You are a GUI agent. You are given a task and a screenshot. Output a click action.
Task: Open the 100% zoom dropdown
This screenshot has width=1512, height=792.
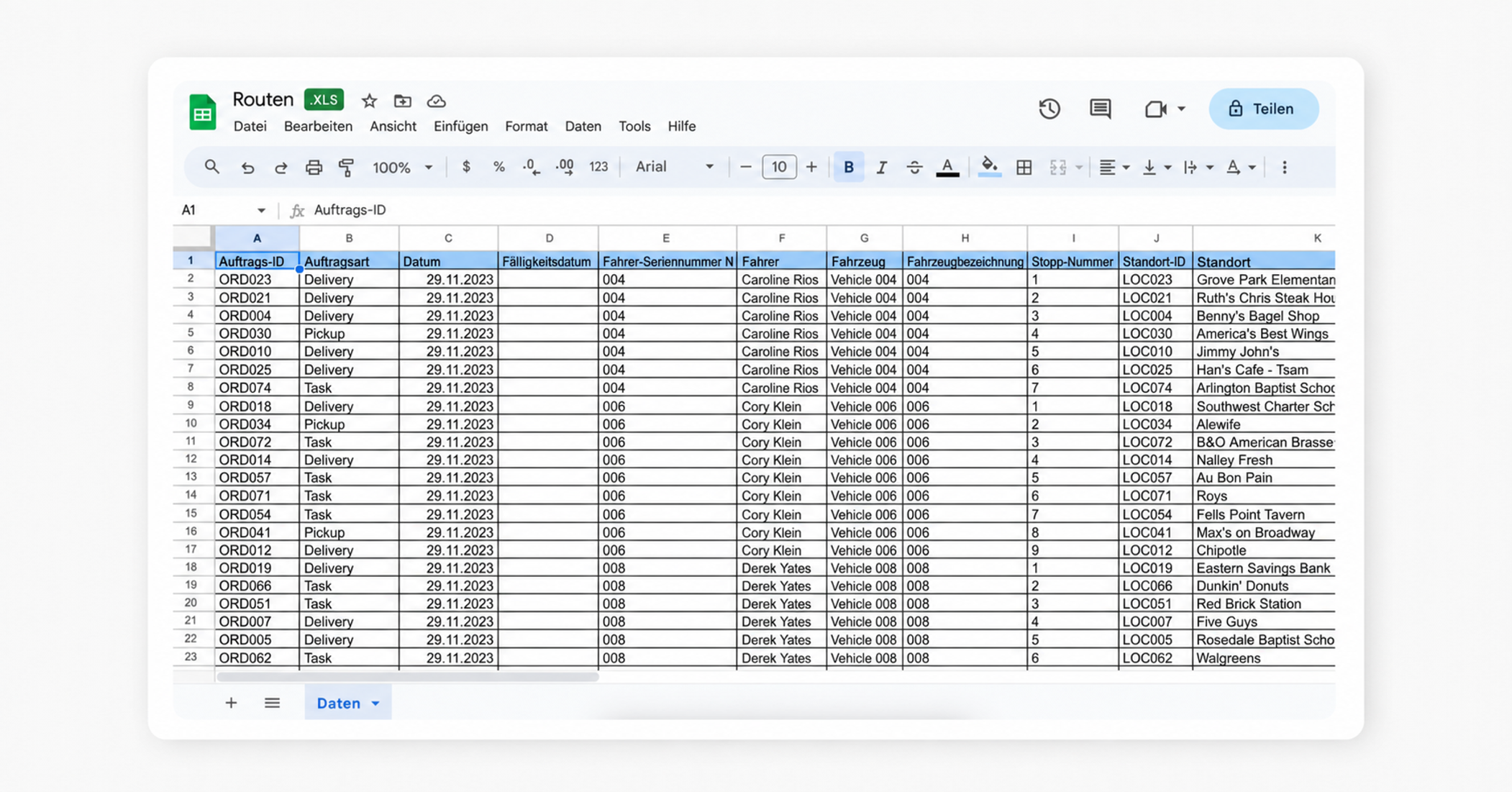tap(401, 167)
